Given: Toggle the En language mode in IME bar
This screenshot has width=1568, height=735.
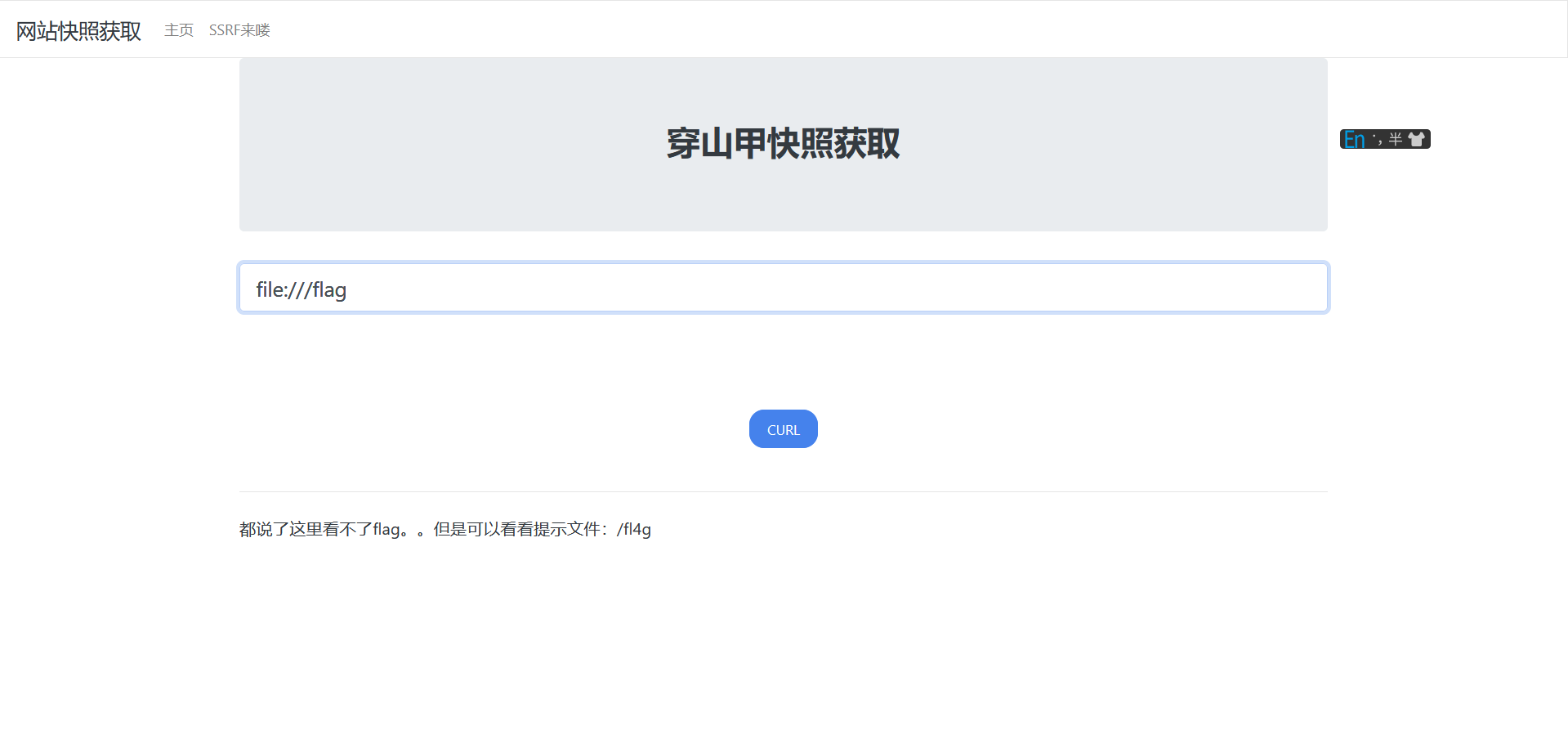Looking at the screenshot, I should (1354, 140).
